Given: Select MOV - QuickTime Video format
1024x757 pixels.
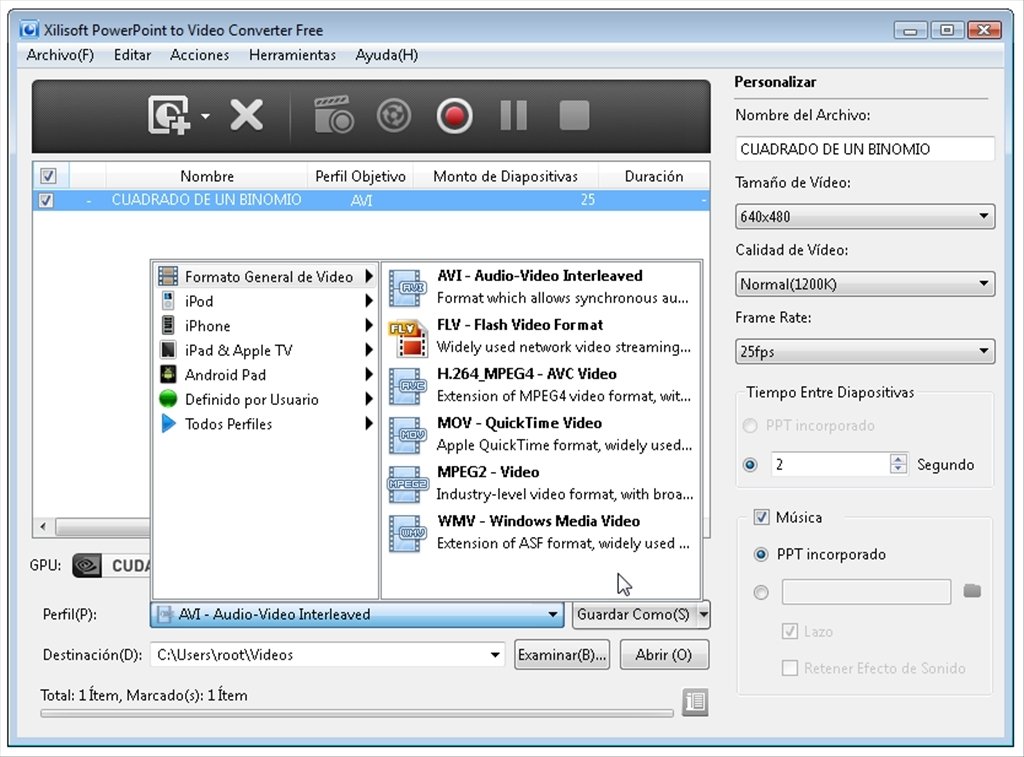Looking at the screenshot, I should (541, 434).
